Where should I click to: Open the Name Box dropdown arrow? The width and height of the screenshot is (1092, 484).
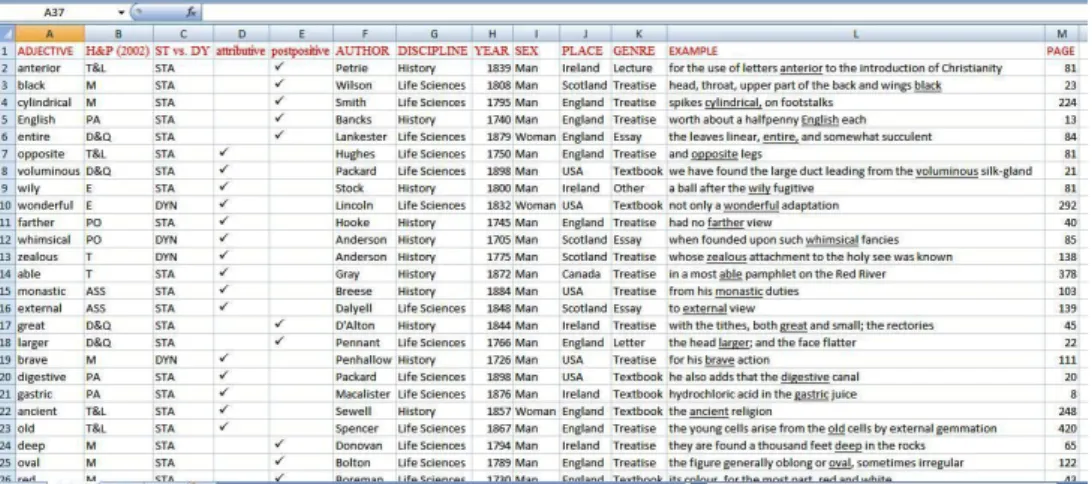coord(121,13)
